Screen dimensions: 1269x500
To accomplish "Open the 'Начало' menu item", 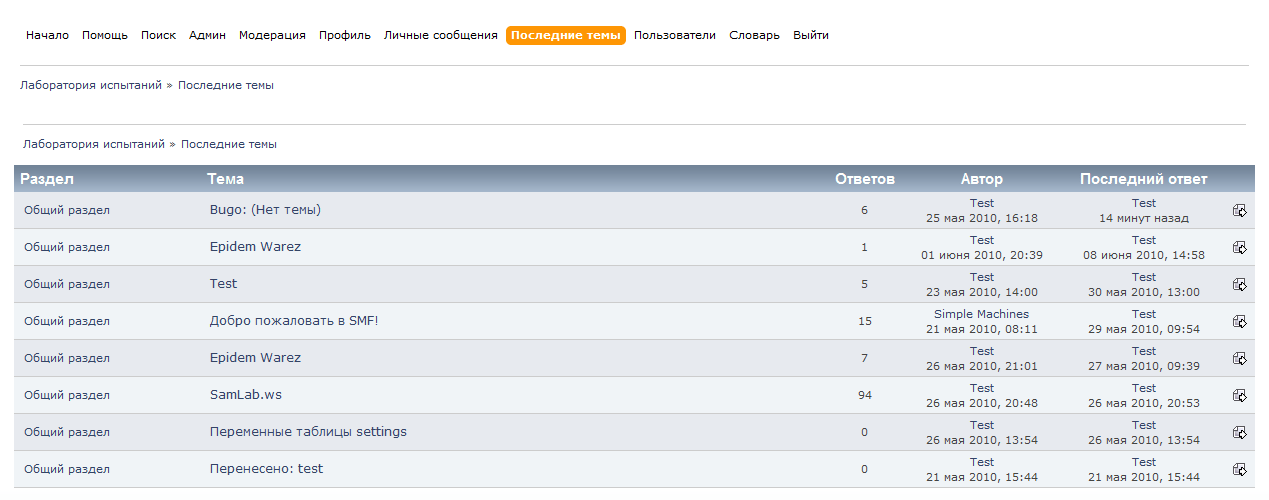I will 47,35.
